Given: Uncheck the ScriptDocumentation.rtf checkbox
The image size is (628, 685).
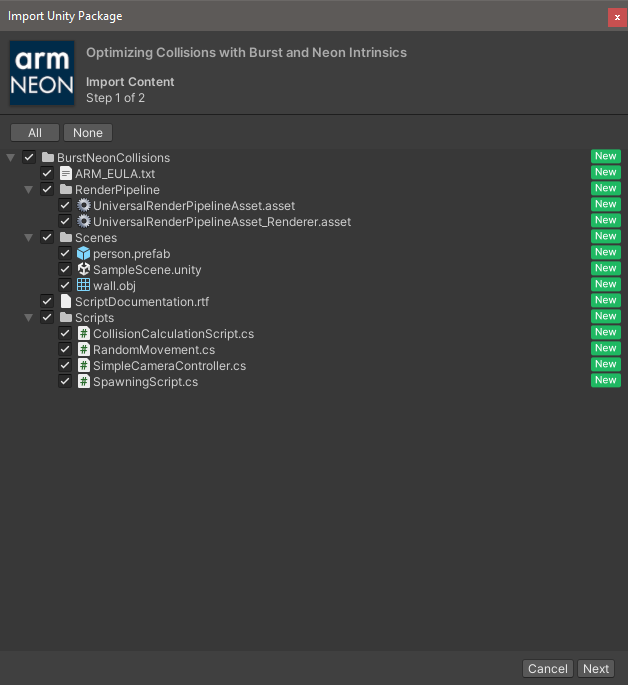Looking at the screenshot, I should click(x=47, y=301).
